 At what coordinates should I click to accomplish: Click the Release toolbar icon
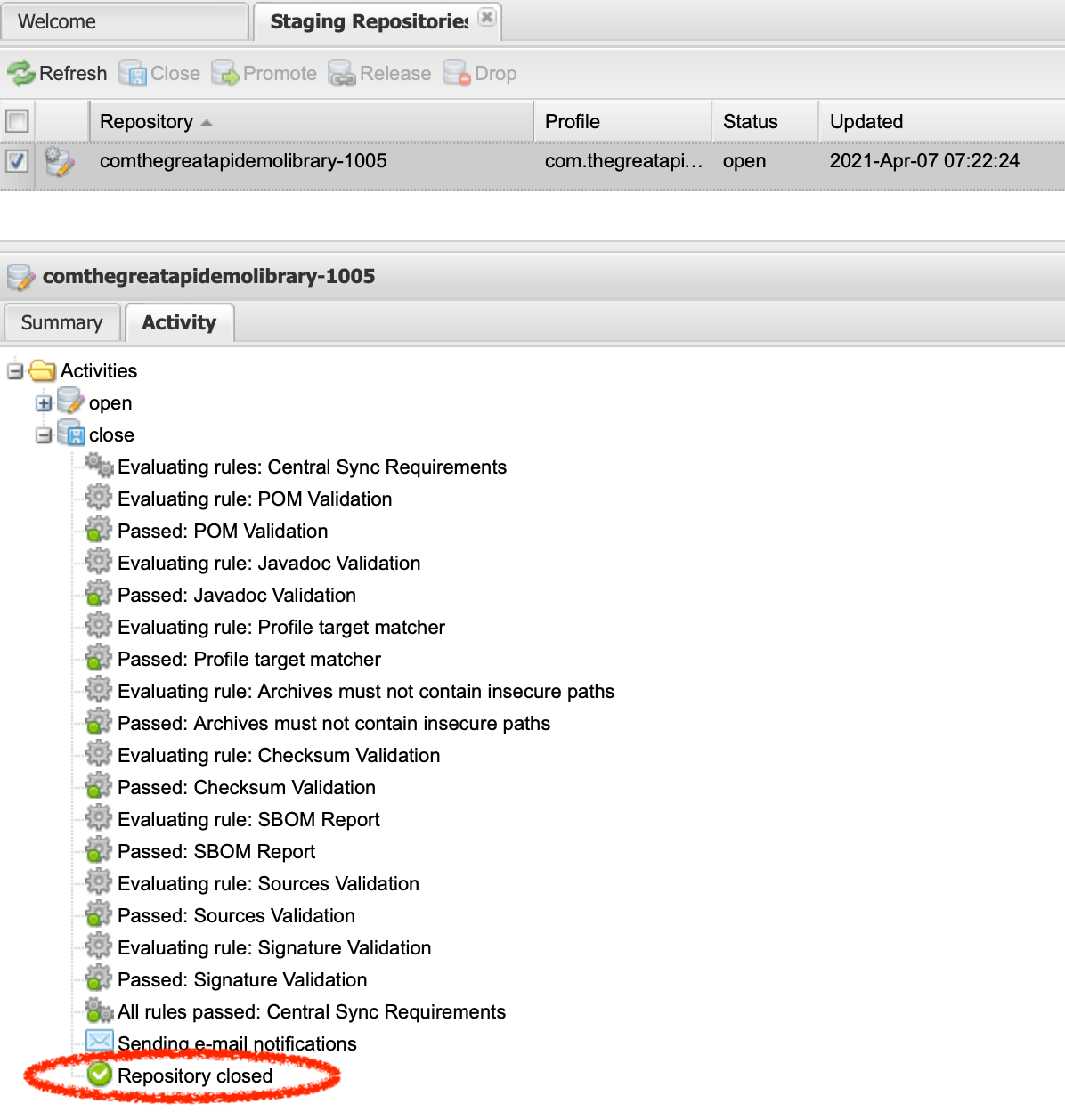click(x=341, y=73)
